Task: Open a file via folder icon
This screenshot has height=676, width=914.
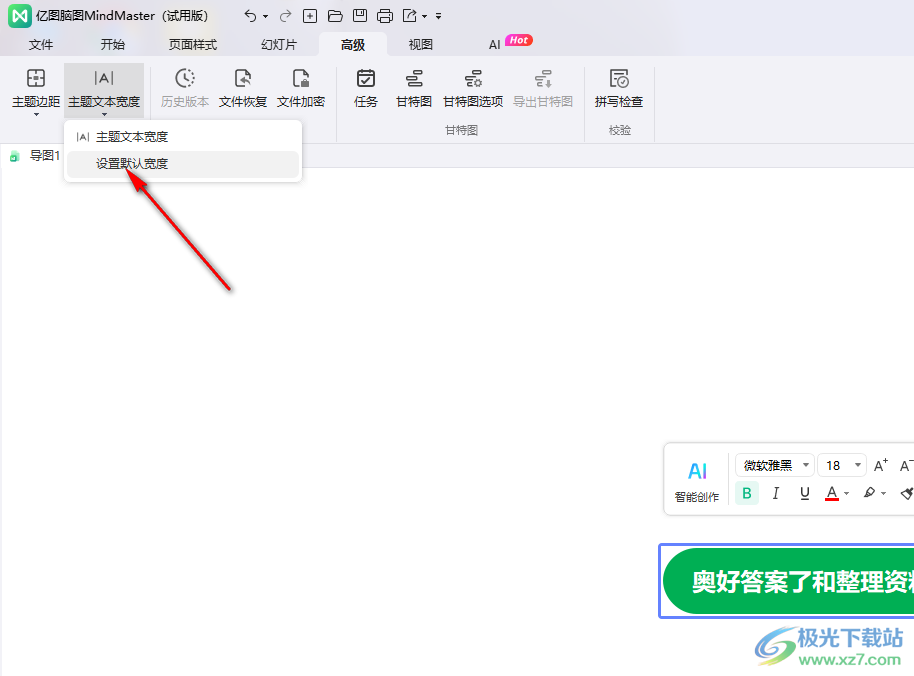Action: pyautogui.click(x=335, y=16)
